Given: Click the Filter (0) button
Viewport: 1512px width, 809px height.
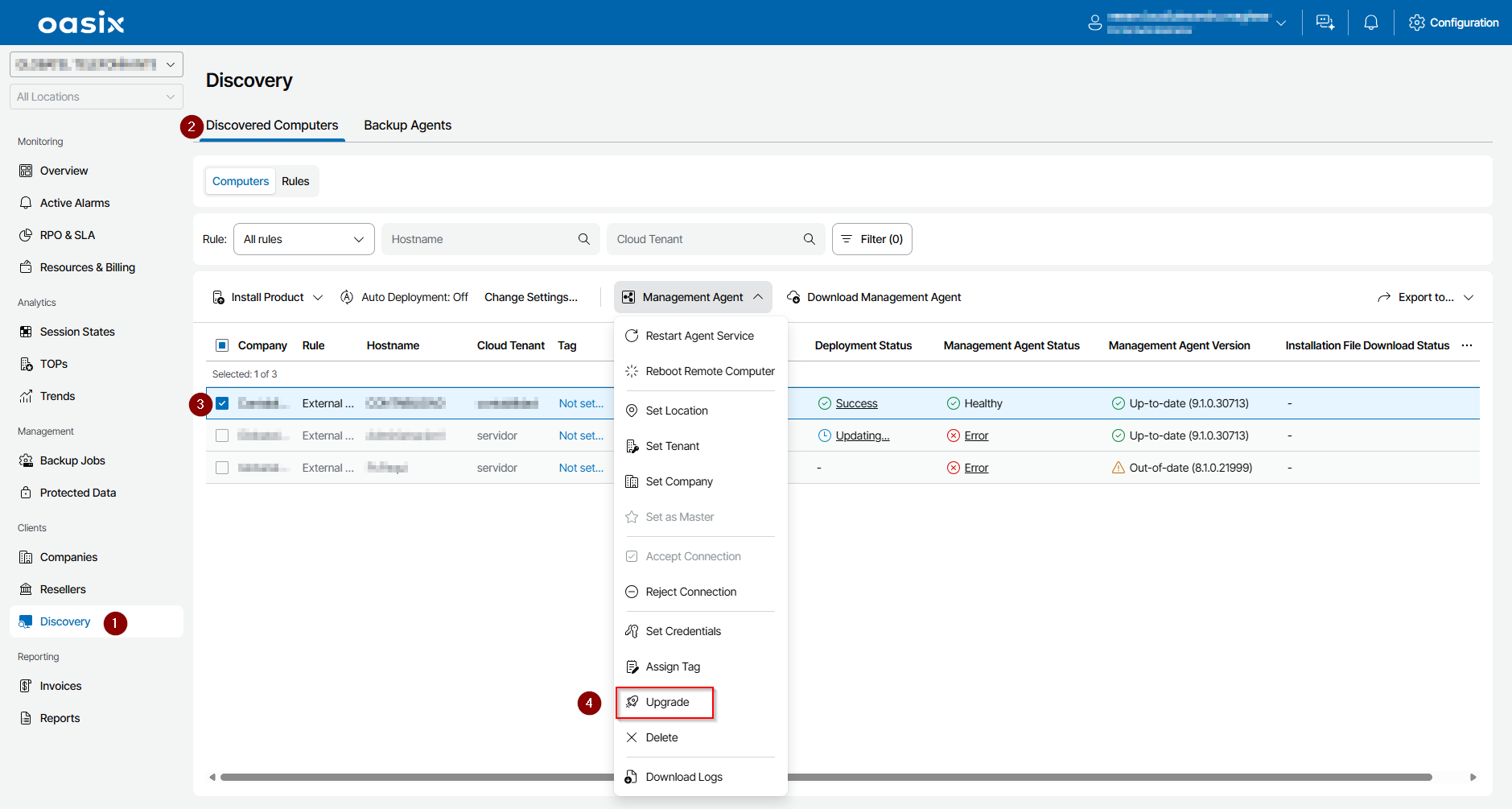Looking at the screenshot, I should pos(871,239).
